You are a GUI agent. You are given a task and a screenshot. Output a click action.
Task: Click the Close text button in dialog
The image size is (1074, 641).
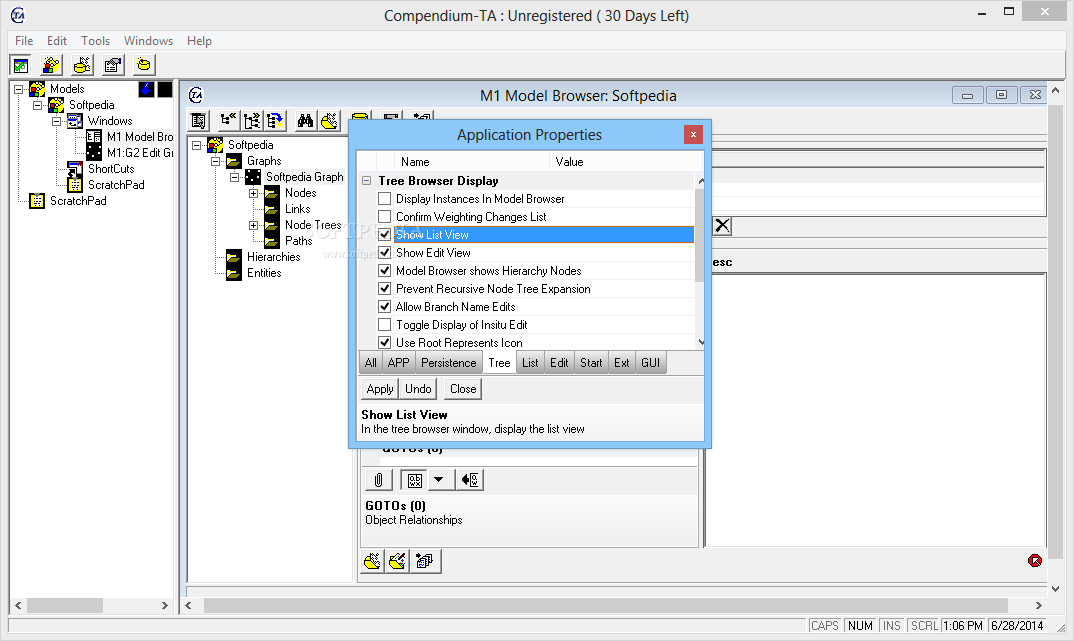click(x=463, y=389)
